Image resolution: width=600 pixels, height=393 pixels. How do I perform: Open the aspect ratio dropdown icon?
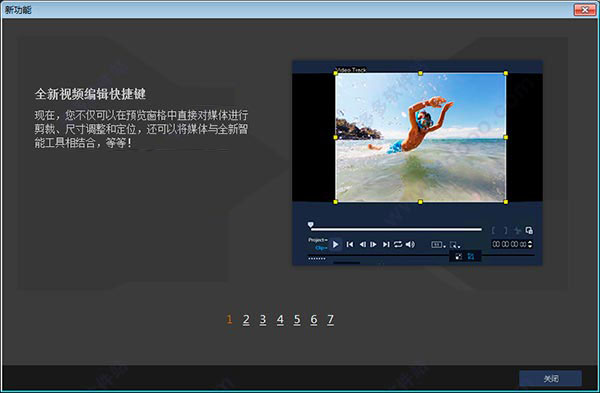point(439,245)
